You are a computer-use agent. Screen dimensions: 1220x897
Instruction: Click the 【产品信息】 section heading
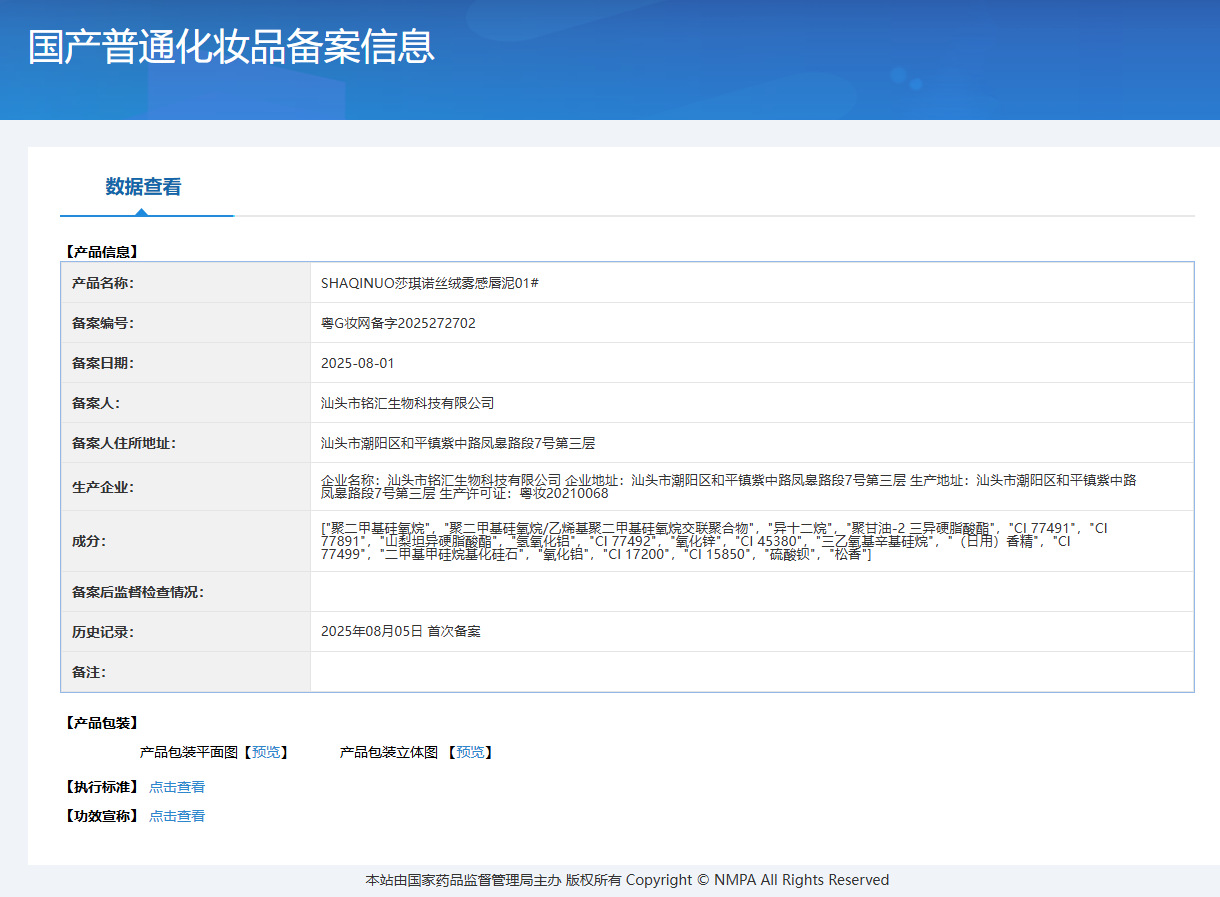(100, 252)
